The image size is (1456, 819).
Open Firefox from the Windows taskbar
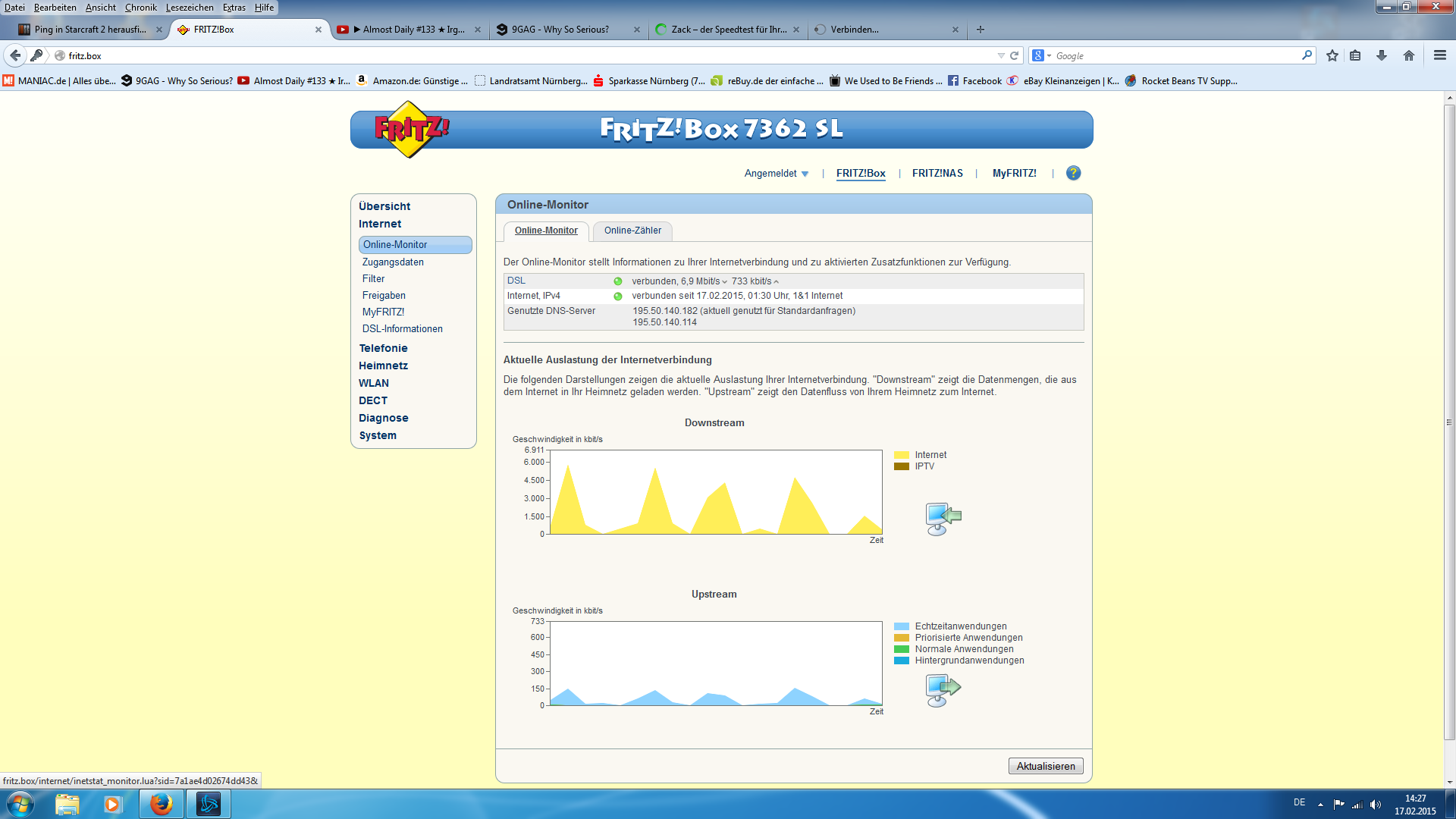[161, 804]
